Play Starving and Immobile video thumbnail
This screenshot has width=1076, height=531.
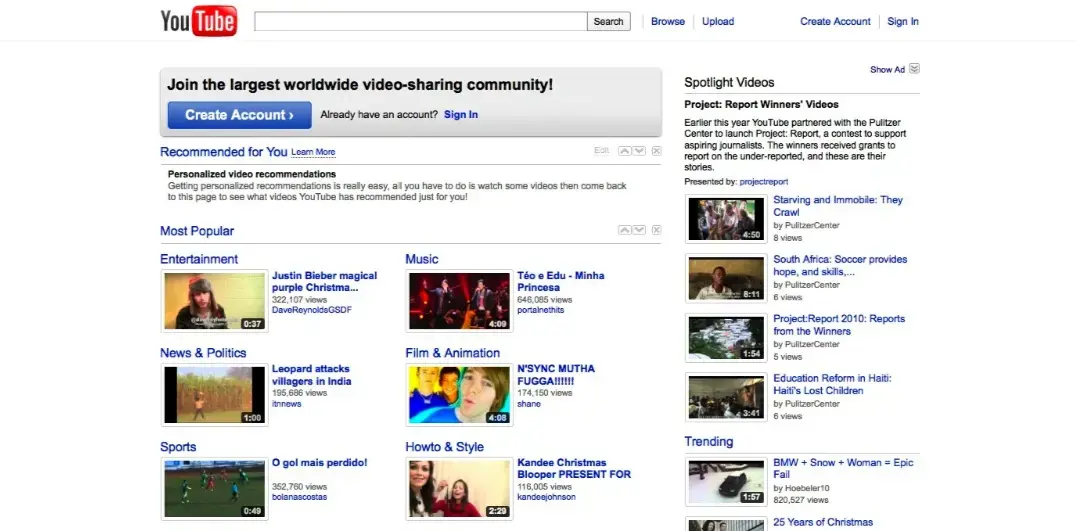(726, 219)
